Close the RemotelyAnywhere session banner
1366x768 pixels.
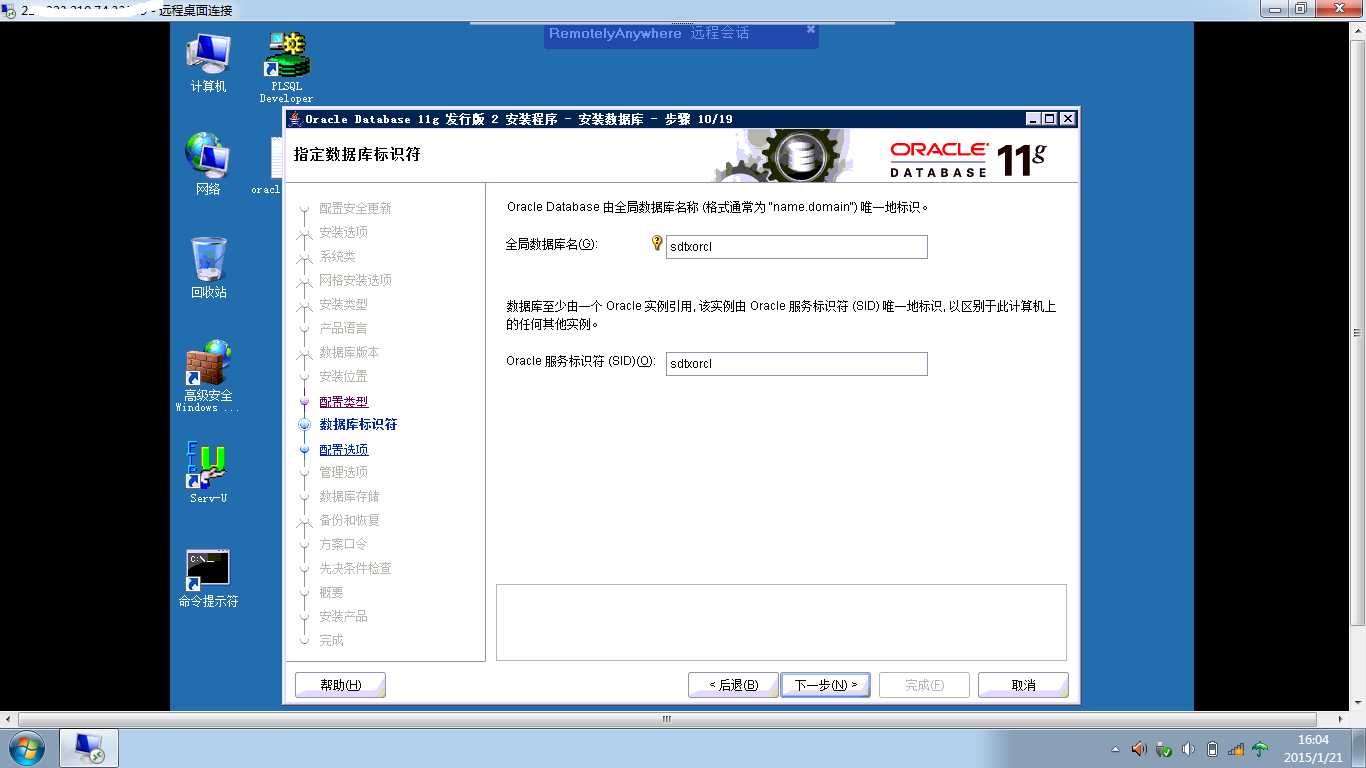coord(811,30)
